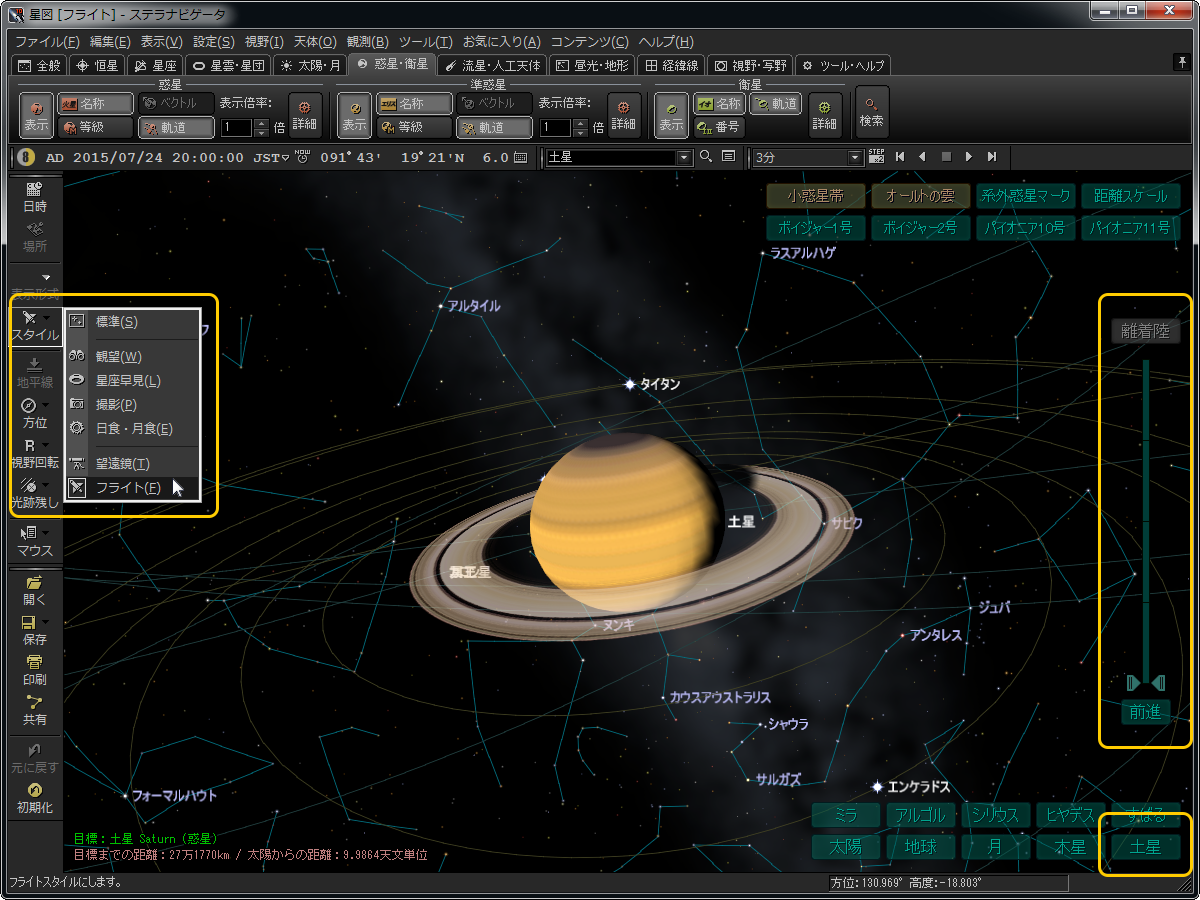1200x900 pixels.
Task: Fly to 土星 using bottom button
Action: pyautogui.click(x=1146, y=846)
